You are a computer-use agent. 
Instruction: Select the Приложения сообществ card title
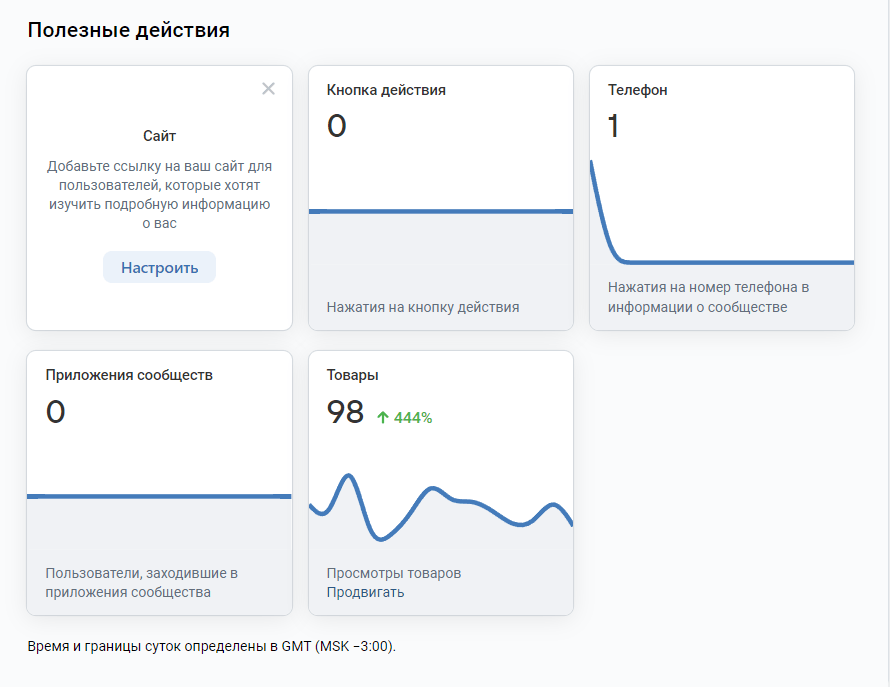coord(129,375)
